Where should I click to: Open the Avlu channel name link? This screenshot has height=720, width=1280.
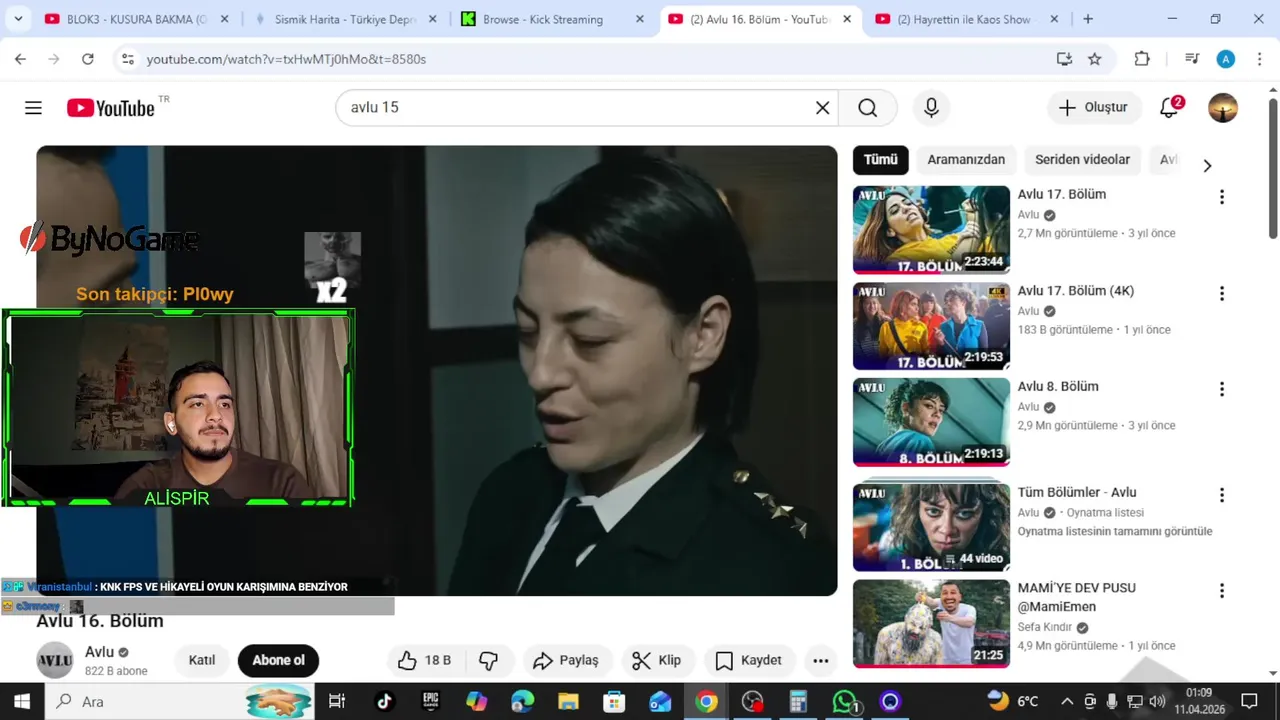99,652
